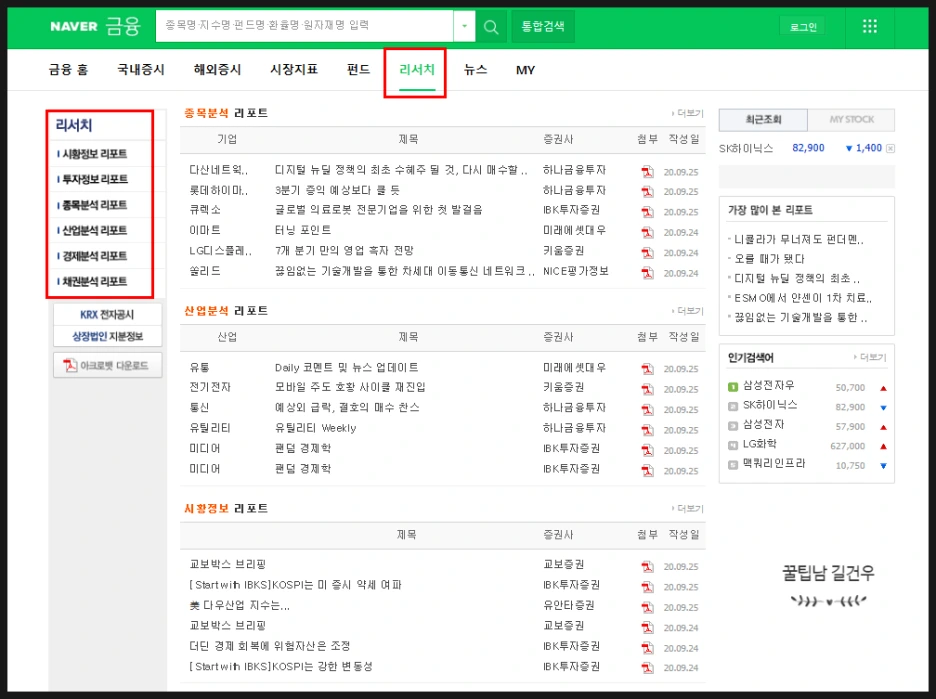This screenshot has width=936, height=699.
Task: Open the apps grid icon
Action: point(870,26)
